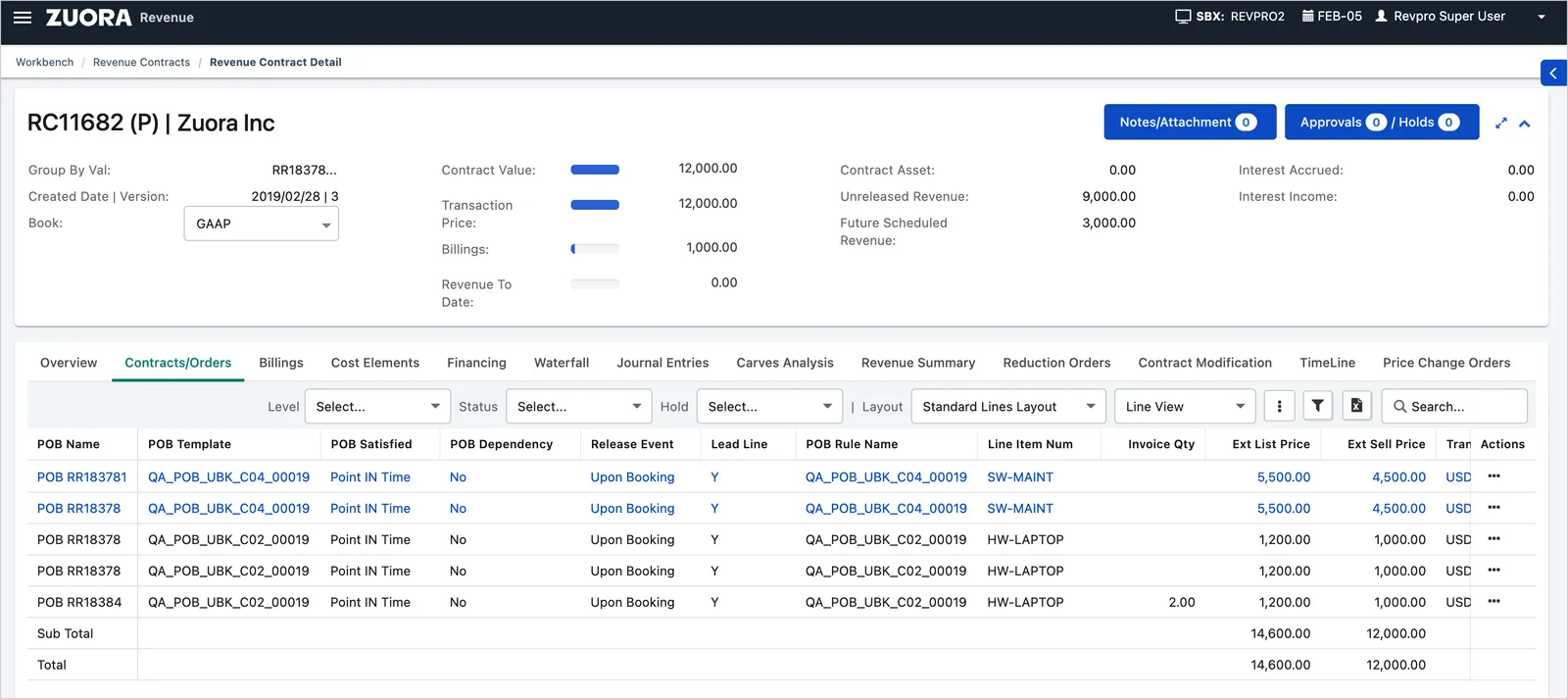Focus the Search input field
Screen dimensions: 1568x699
tap(1454, 406)
